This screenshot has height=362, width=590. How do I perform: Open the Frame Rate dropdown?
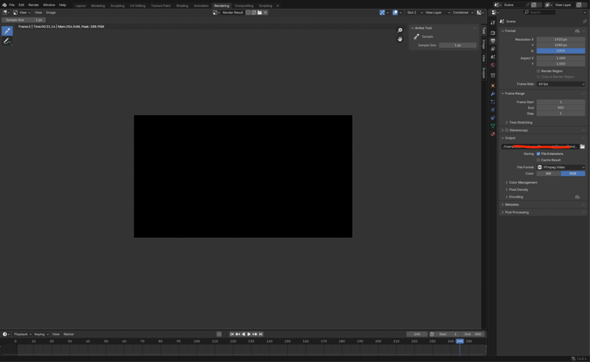coord(561,84)
